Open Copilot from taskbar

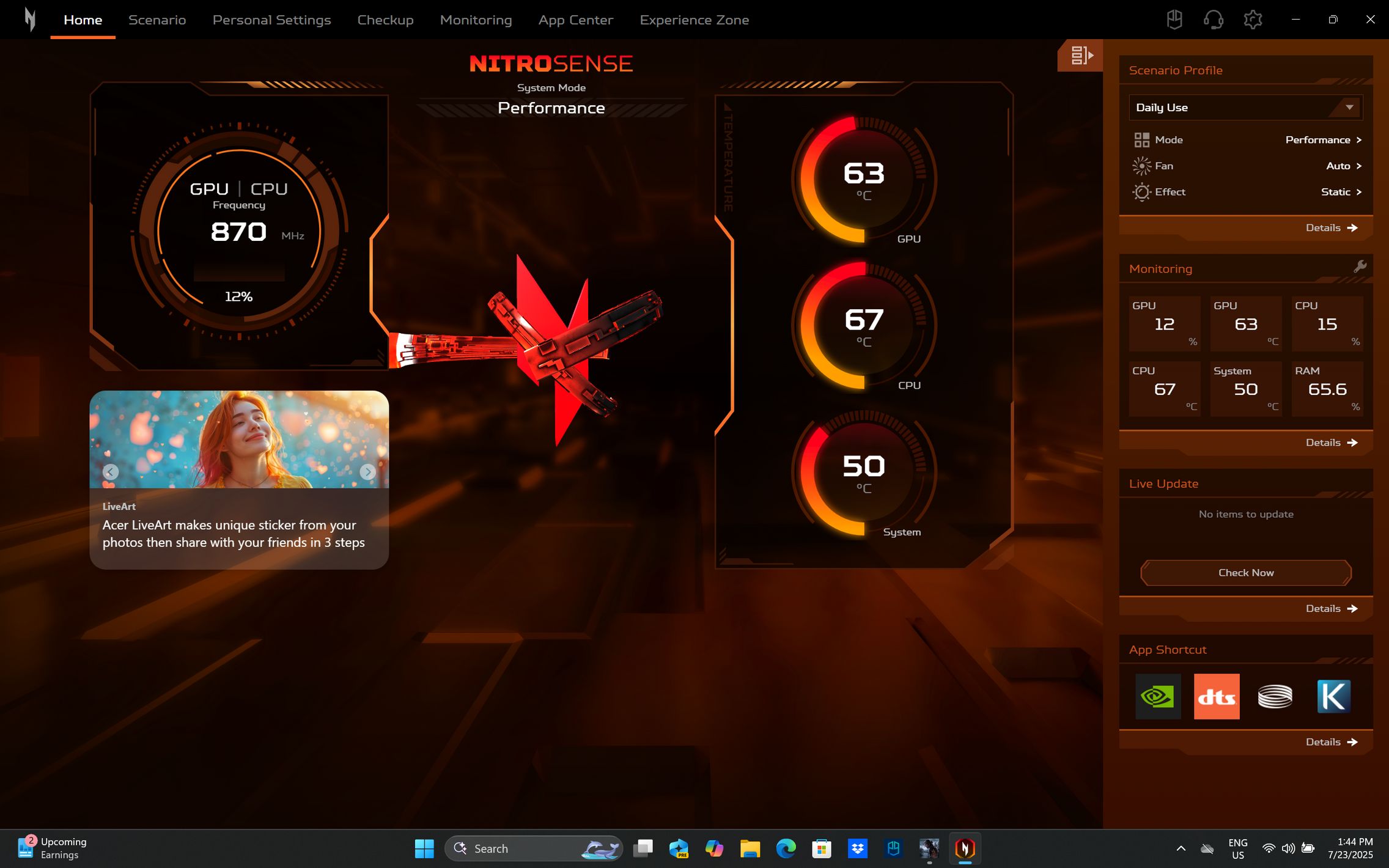pos(714,848)
